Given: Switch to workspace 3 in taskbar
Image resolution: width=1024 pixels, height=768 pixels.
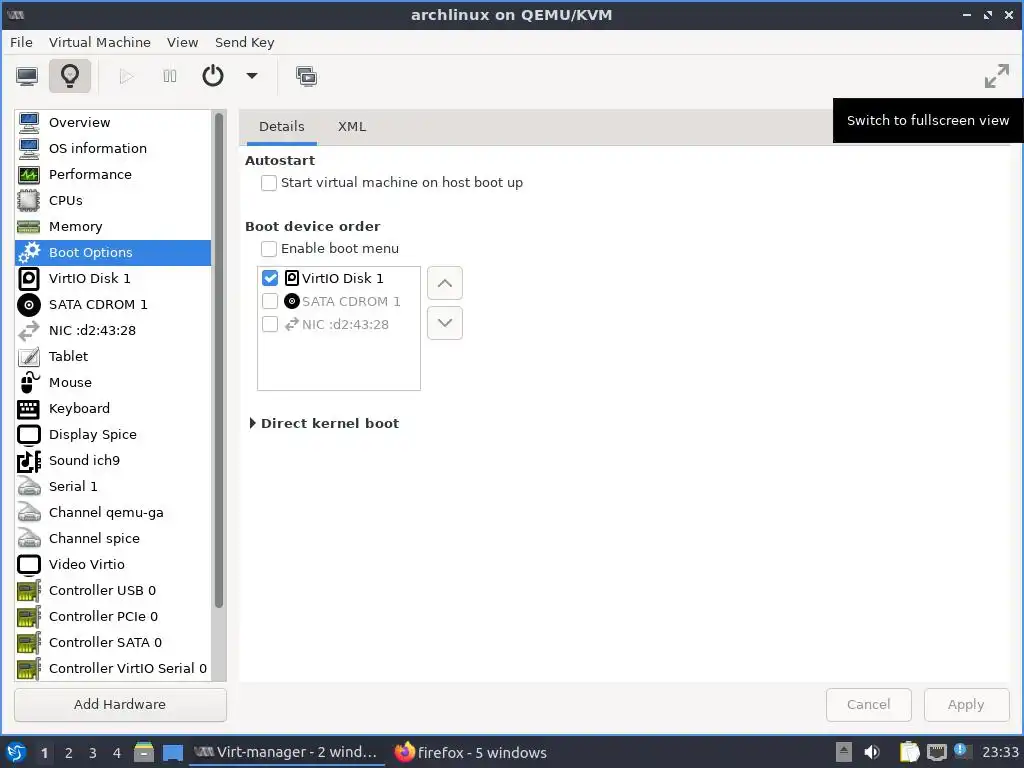Looking at the screenshot, I should (93, 753).
